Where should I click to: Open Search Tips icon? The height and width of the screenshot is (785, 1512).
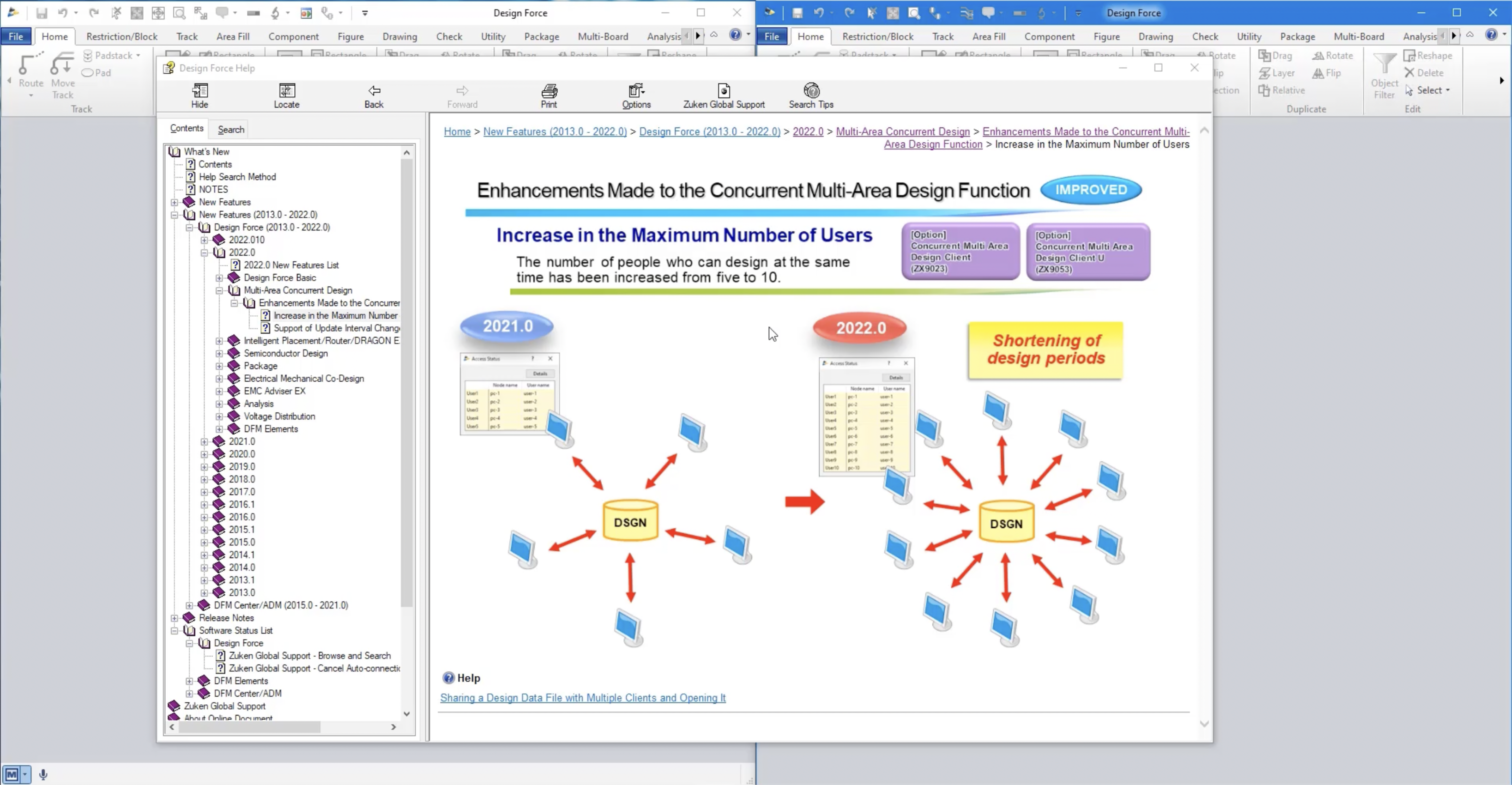click(811, 95)
